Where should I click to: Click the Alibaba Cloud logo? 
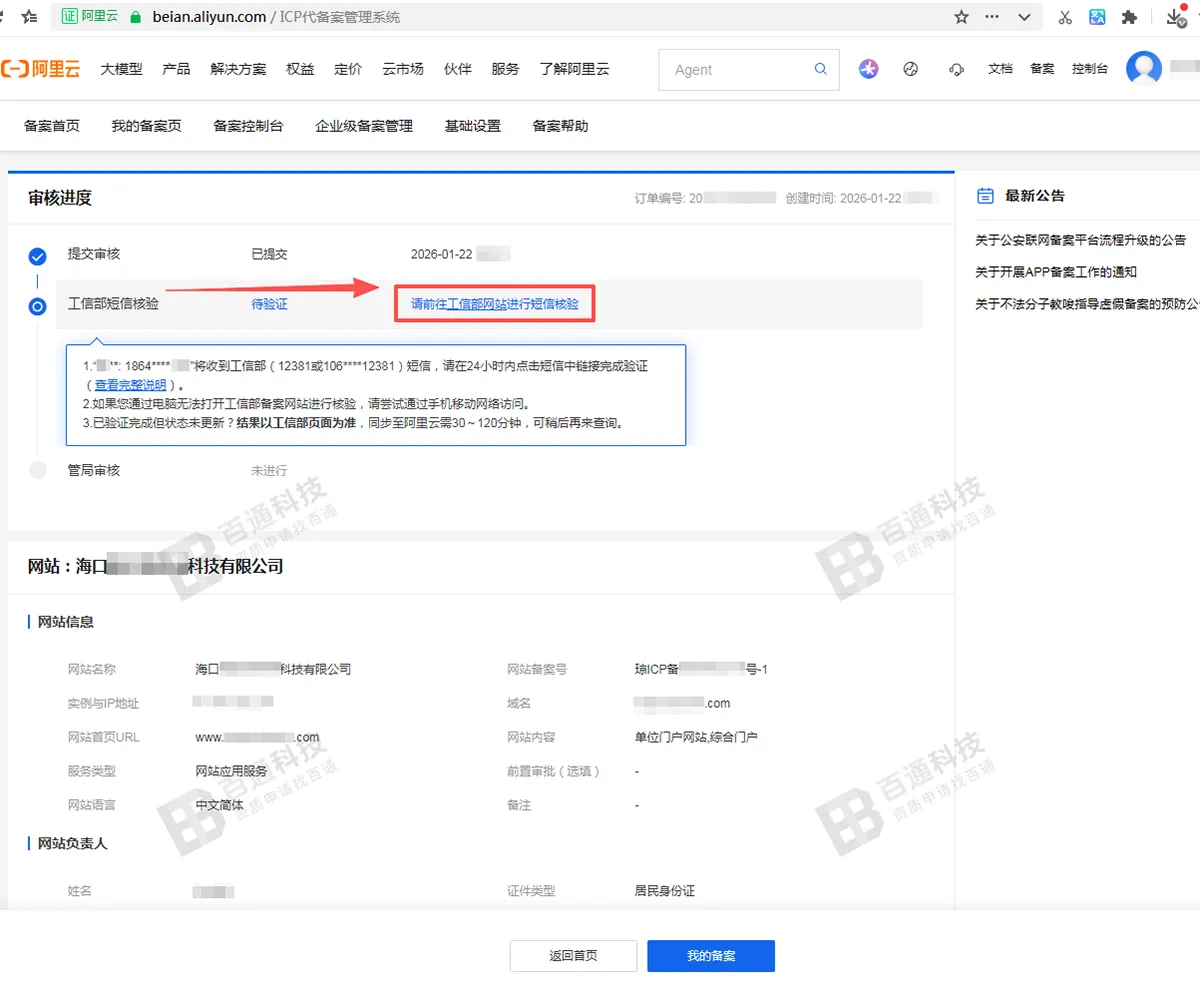pos(41,68)
